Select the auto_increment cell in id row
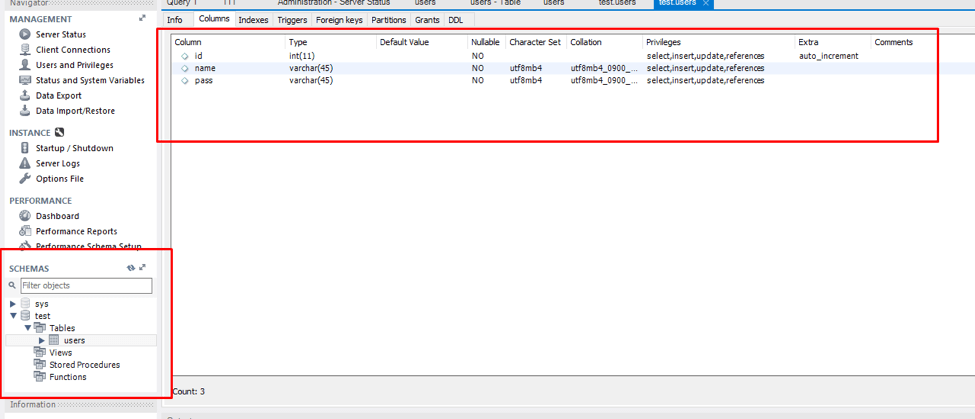The height and width of the screenshot is (419, 975). tap(828, 56)
